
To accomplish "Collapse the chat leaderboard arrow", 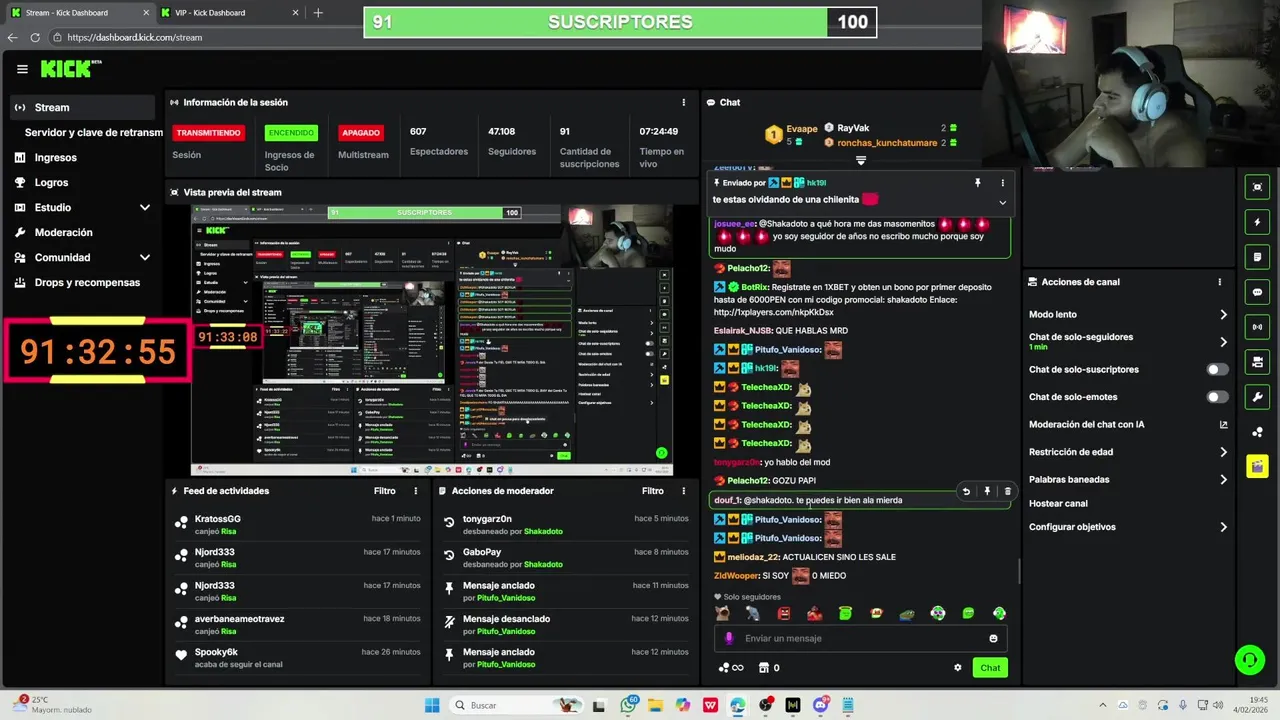I will pyautogui.click(x=860, y=160).
